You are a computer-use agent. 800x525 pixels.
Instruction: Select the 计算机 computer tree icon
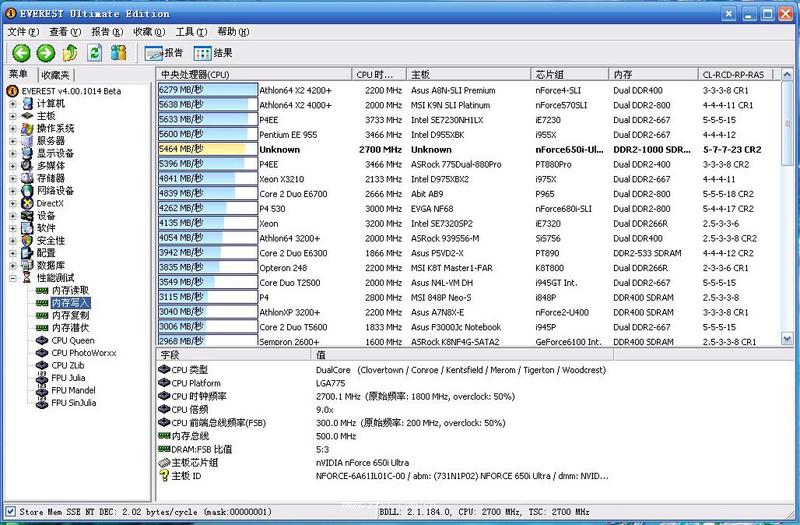pos(27,104)
